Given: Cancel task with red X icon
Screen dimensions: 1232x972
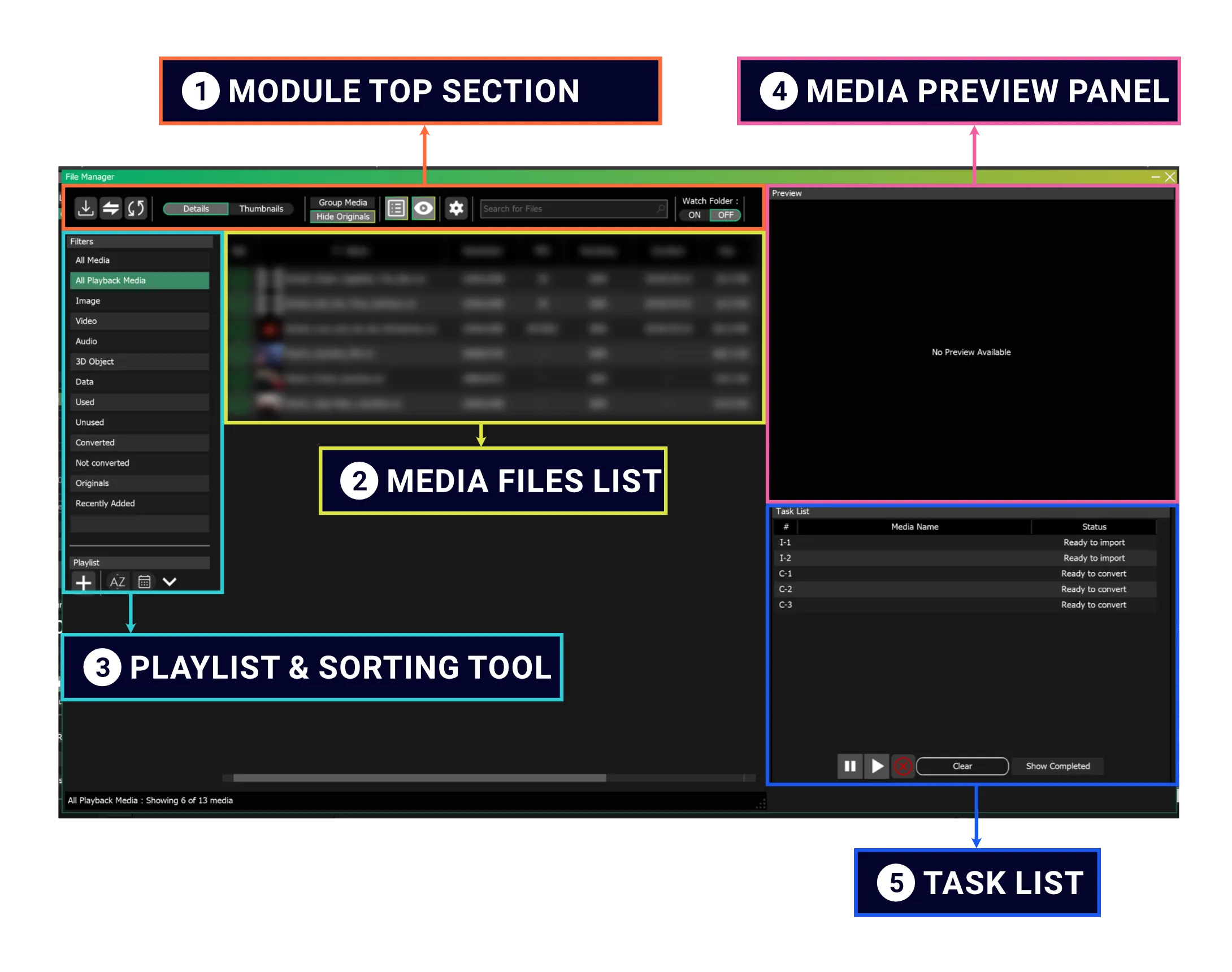Looking at the screenshot, I should [903, 766].
